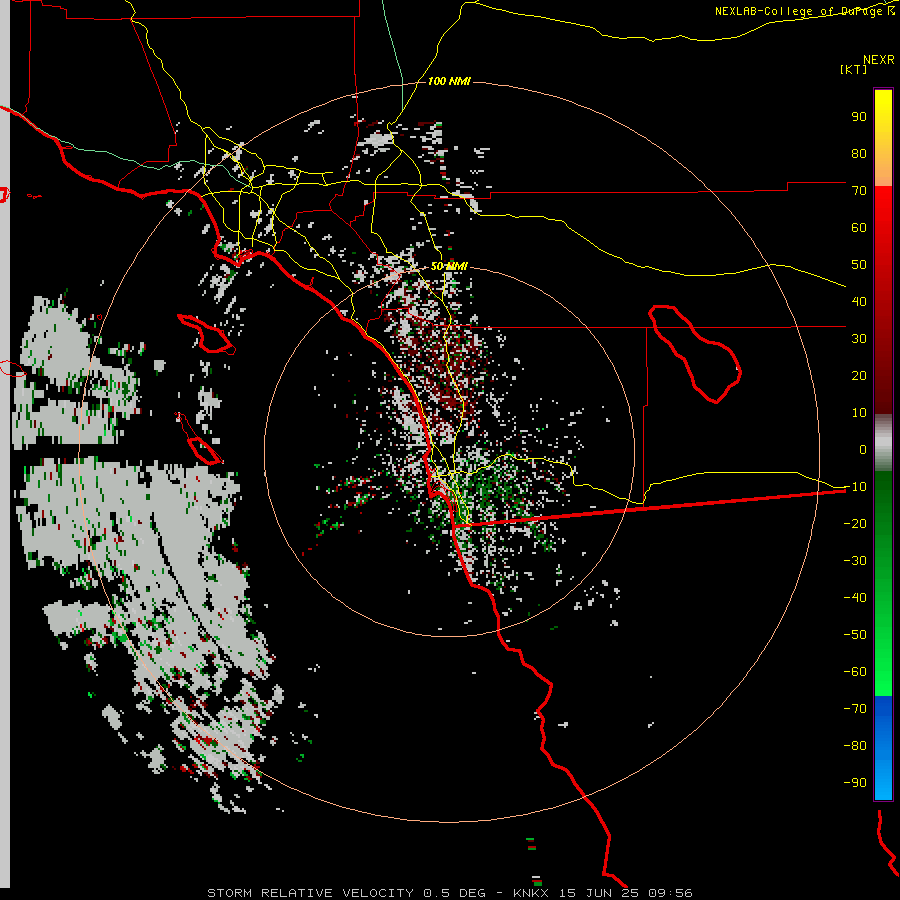Image resolution: width=900 pixels, height=900 pixels.
Task: Select the -40 knot scale label
Action: (855, 598)
